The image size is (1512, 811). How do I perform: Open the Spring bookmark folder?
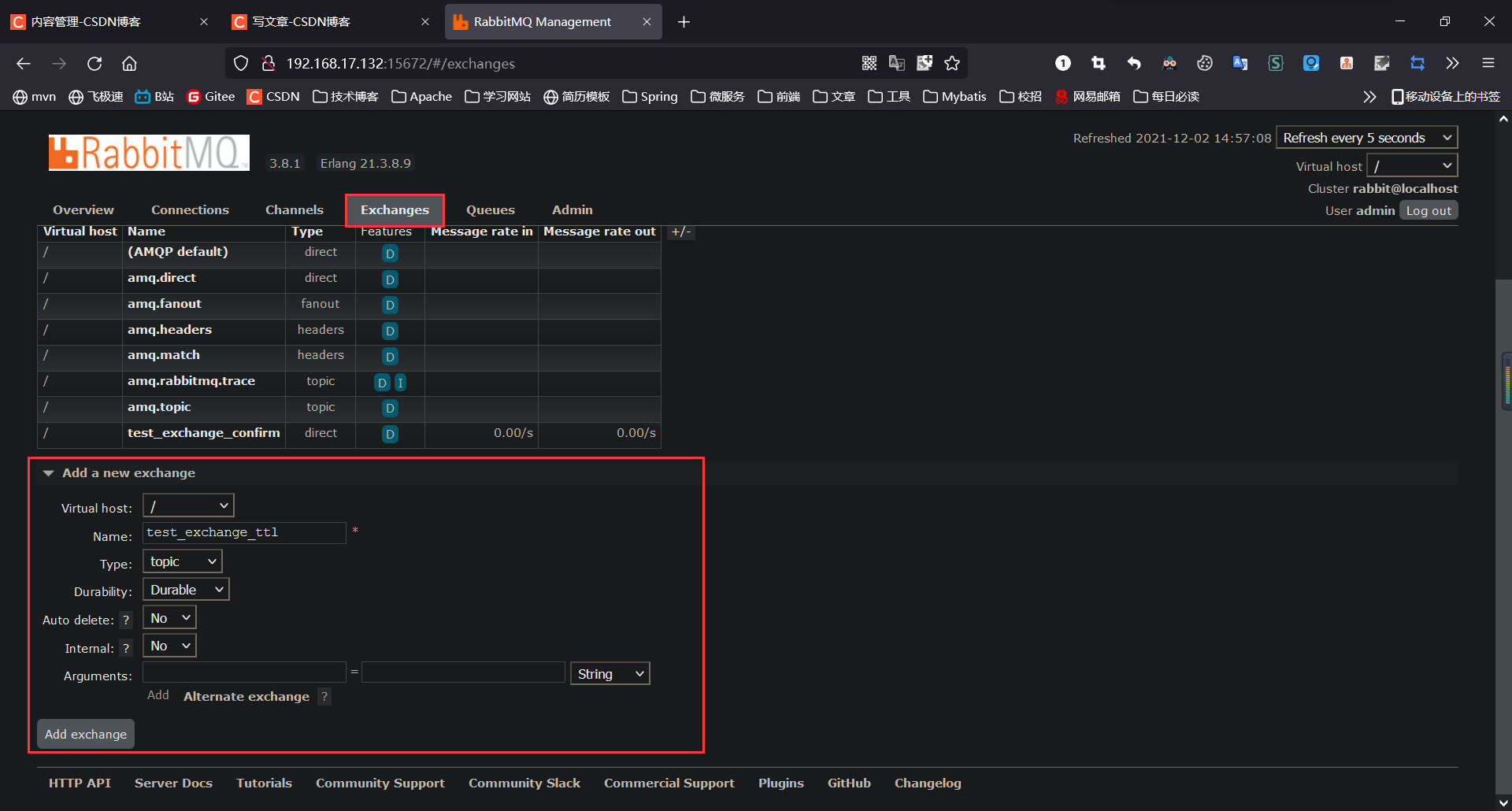click(650, 97)
